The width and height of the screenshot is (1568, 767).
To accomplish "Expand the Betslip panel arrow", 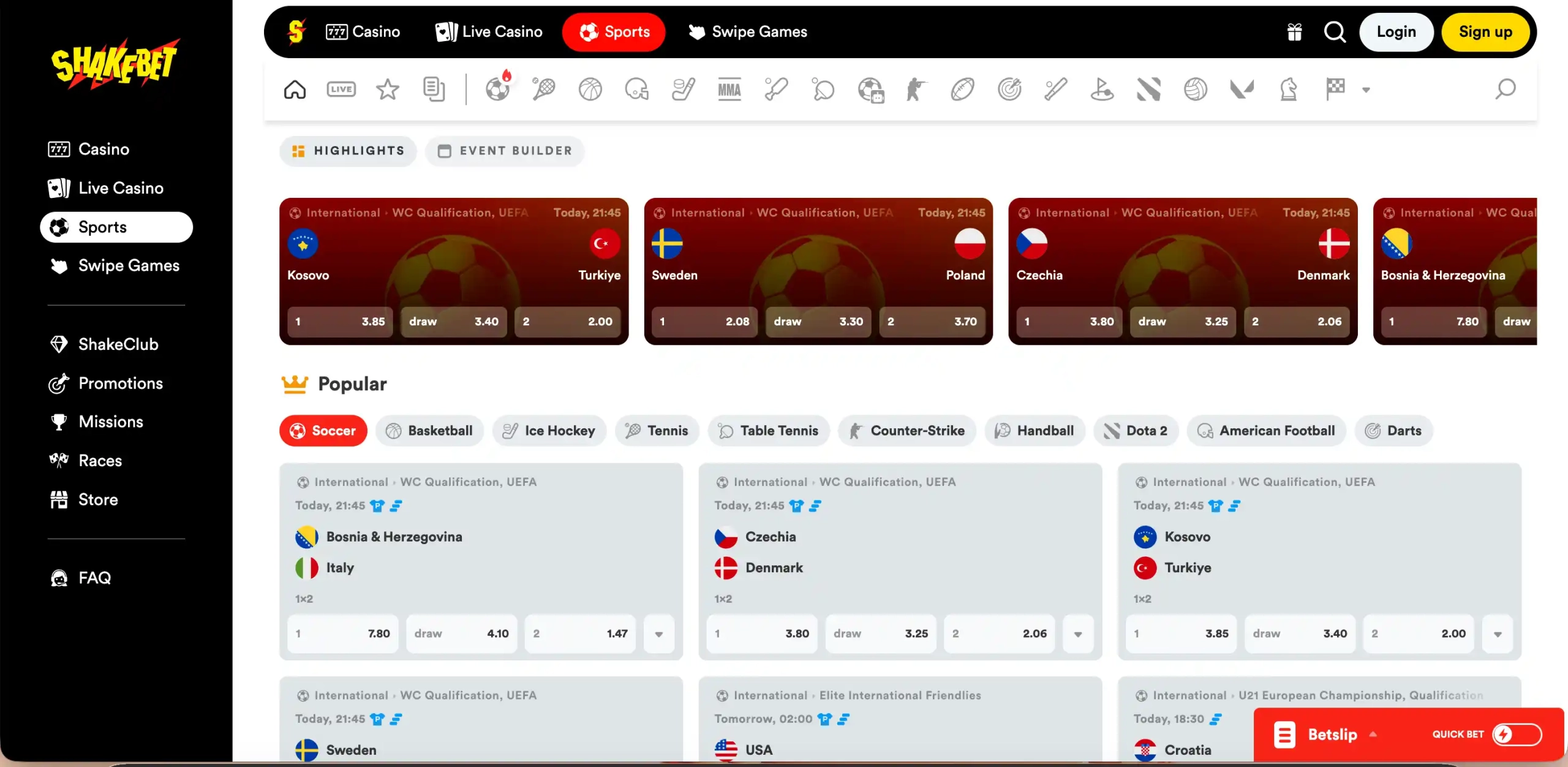I will pyautogui.click(x=1373, y=734).
